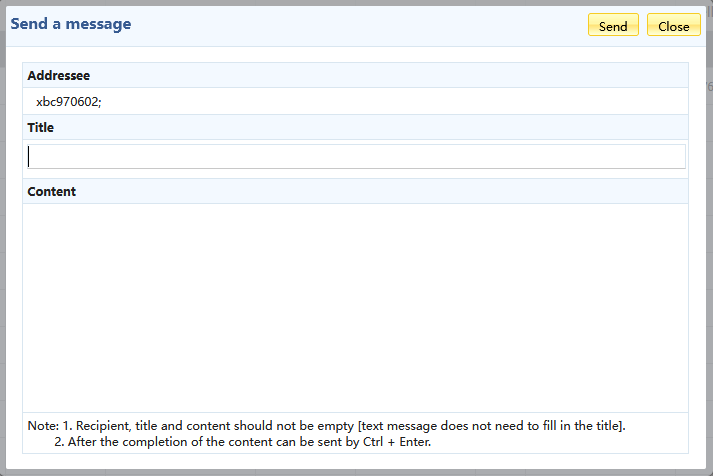713x476 pixels.
Task: Click the word 'Note:' in the footer
Action: 43,425
